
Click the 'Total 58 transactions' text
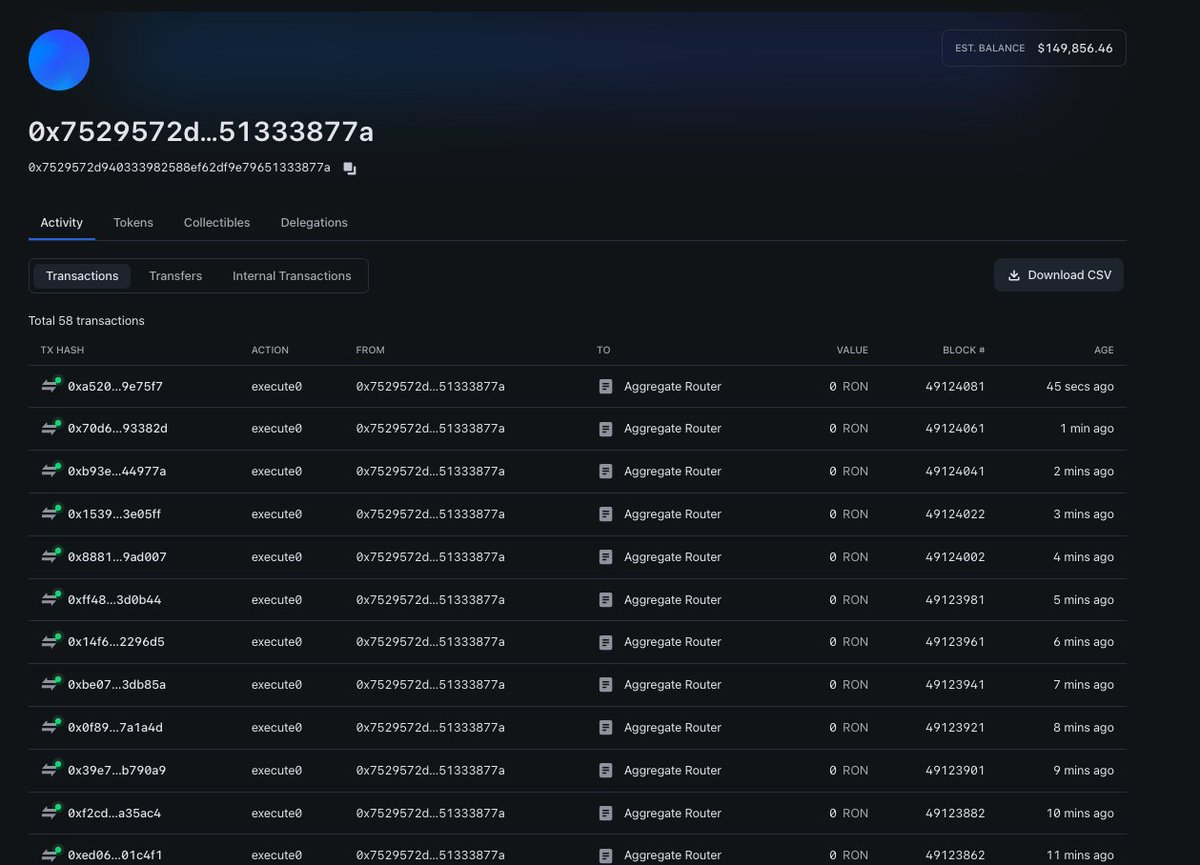86,321
